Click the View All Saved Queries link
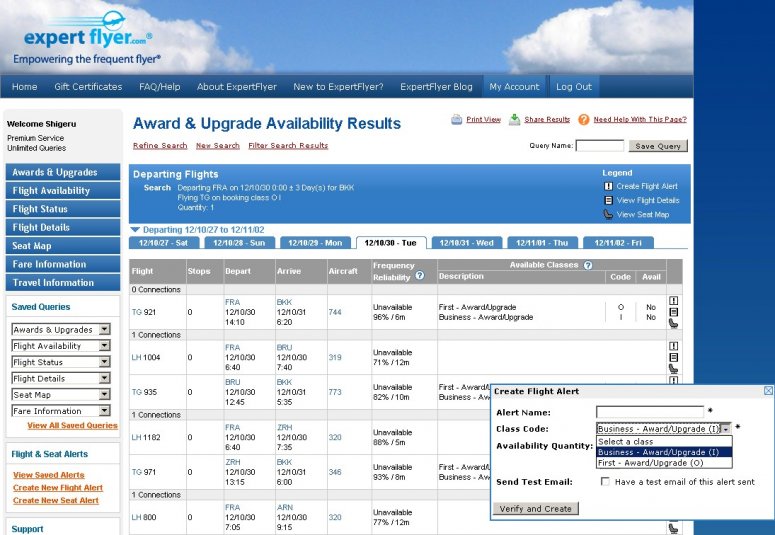Image resolution: width=775 pixels, height=535 pixels. point(73,425)
